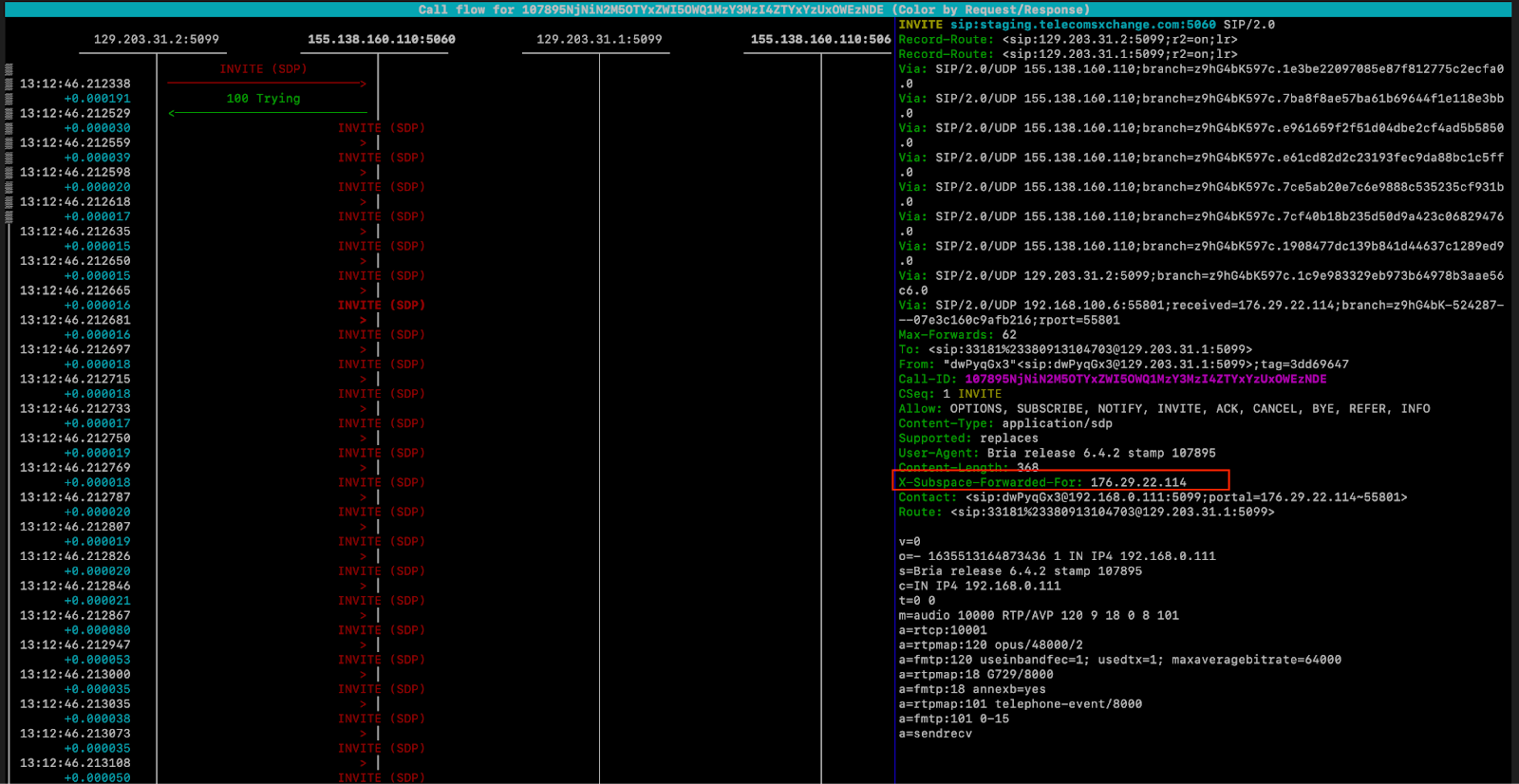This screenshot has width=1519, height=784.
Task: Click timestamp 13:12:46.212733
Action: coord(75,408)
